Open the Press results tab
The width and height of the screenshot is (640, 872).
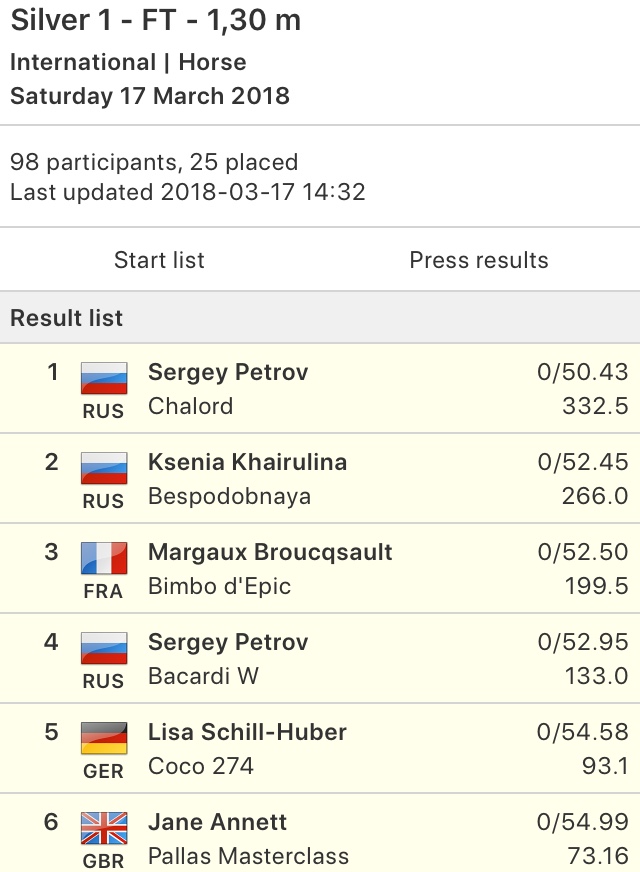click(x=479, y=260)
